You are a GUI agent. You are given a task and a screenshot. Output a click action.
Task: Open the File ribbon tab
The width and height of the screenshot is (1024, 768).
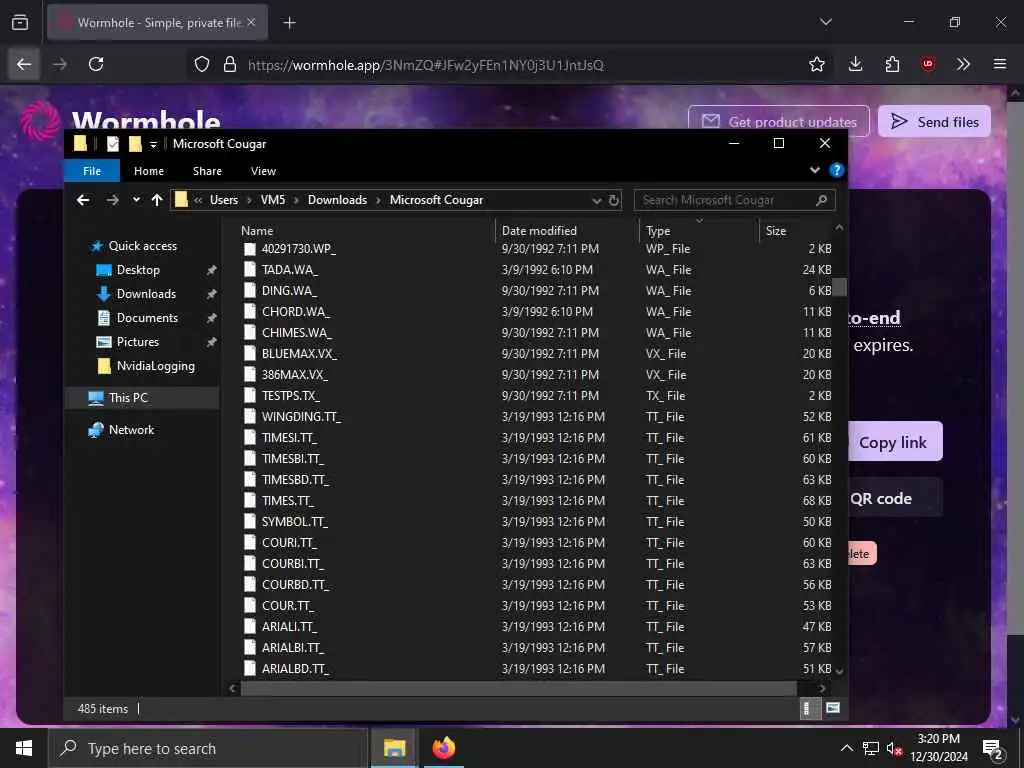point(92,170)
